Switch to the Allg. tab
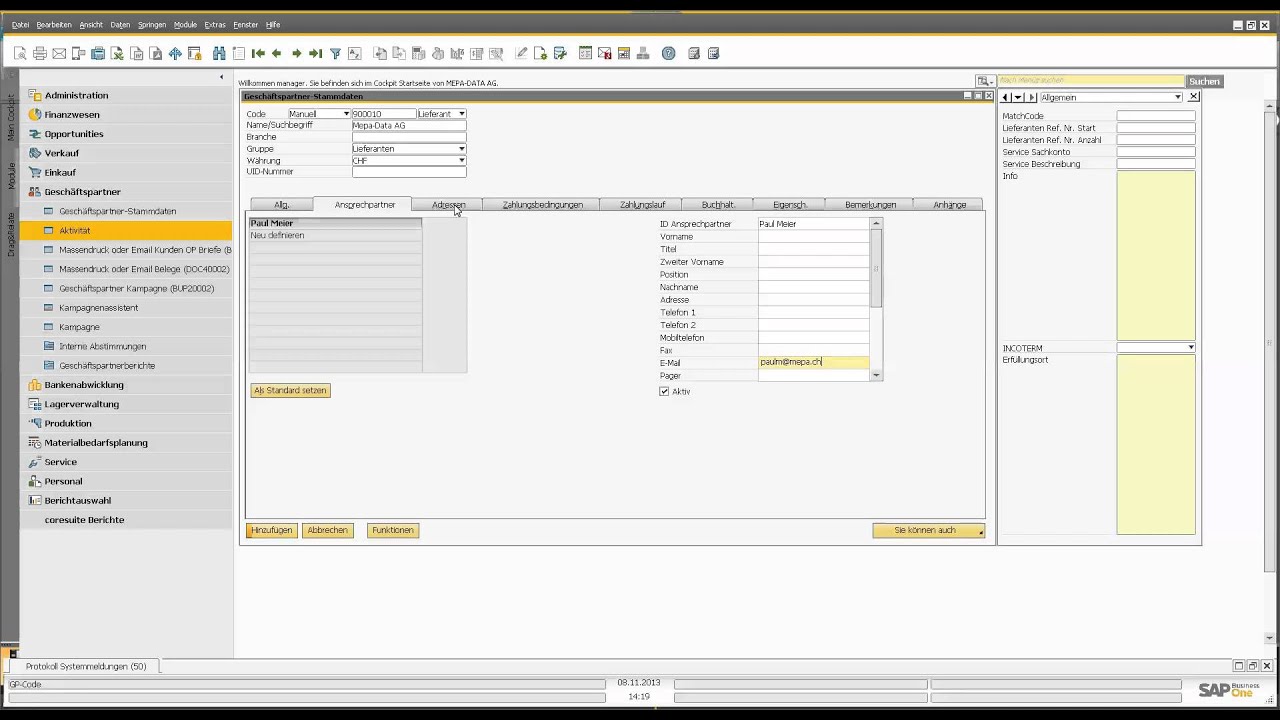The height and width of the screenshot is (720, 1280). (282, 204)
